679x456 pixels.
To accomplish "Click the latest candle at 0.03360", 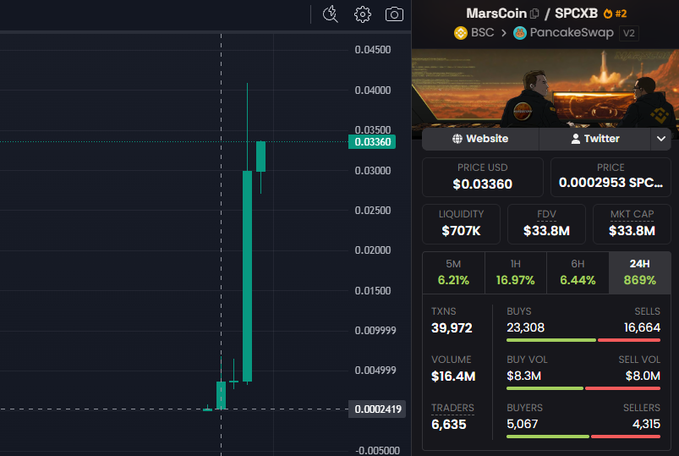I will point(261,156).
